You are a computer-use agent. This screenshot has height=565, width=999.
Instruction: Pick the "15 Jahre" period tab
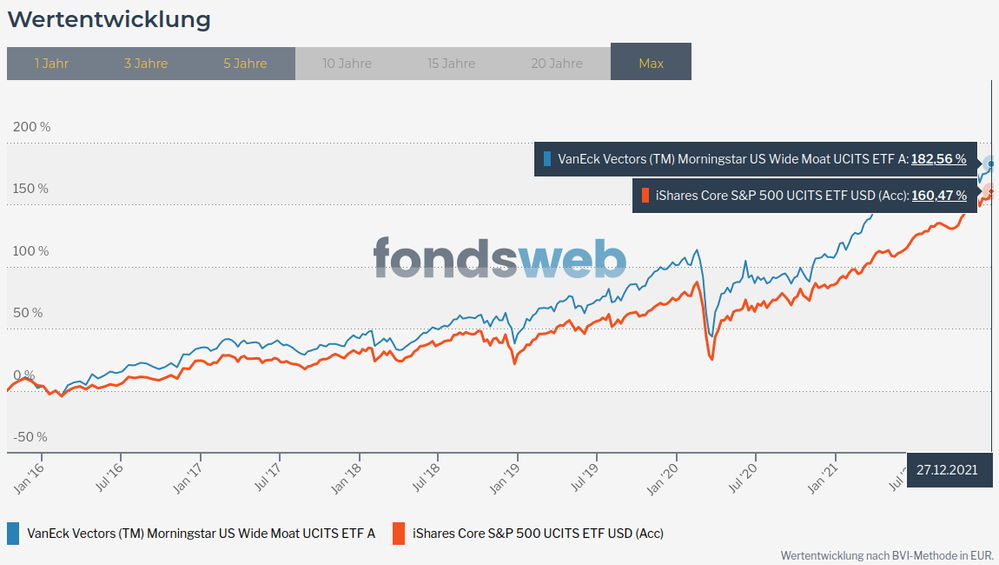click(451, 63)
